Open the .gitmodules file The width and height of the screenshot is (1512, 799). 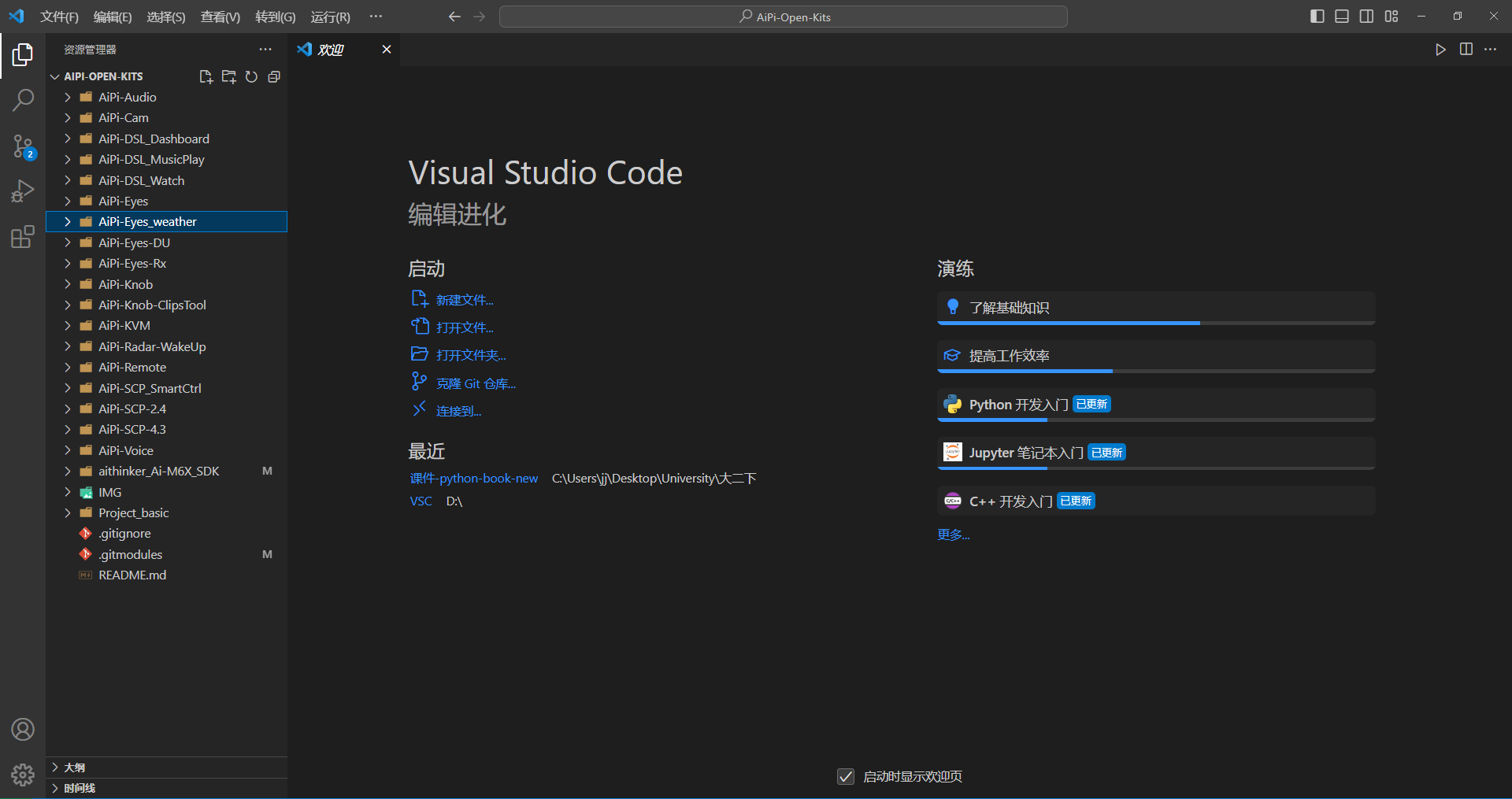point(167,554)
